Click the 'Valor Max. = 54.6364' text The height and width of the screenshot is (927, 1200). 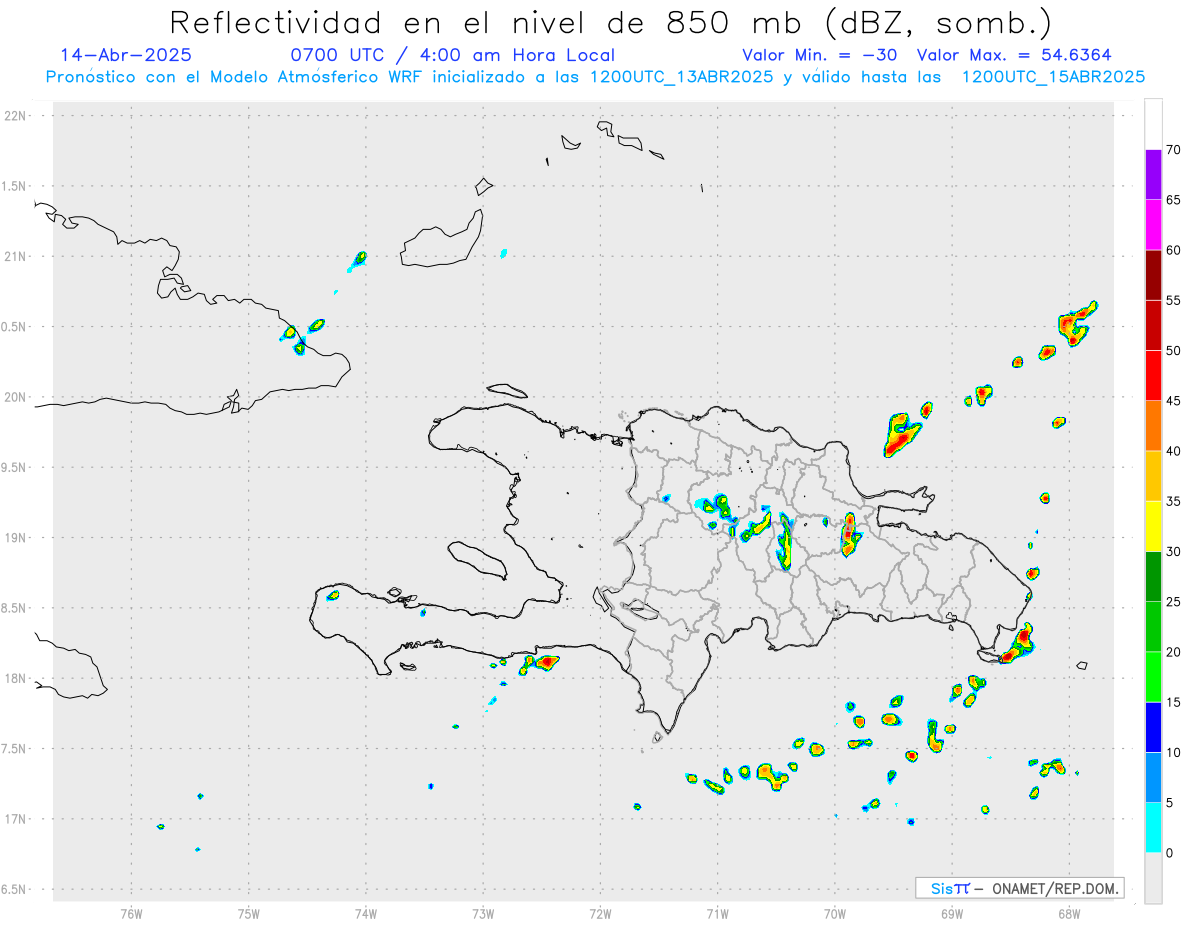coord(1014,55)
